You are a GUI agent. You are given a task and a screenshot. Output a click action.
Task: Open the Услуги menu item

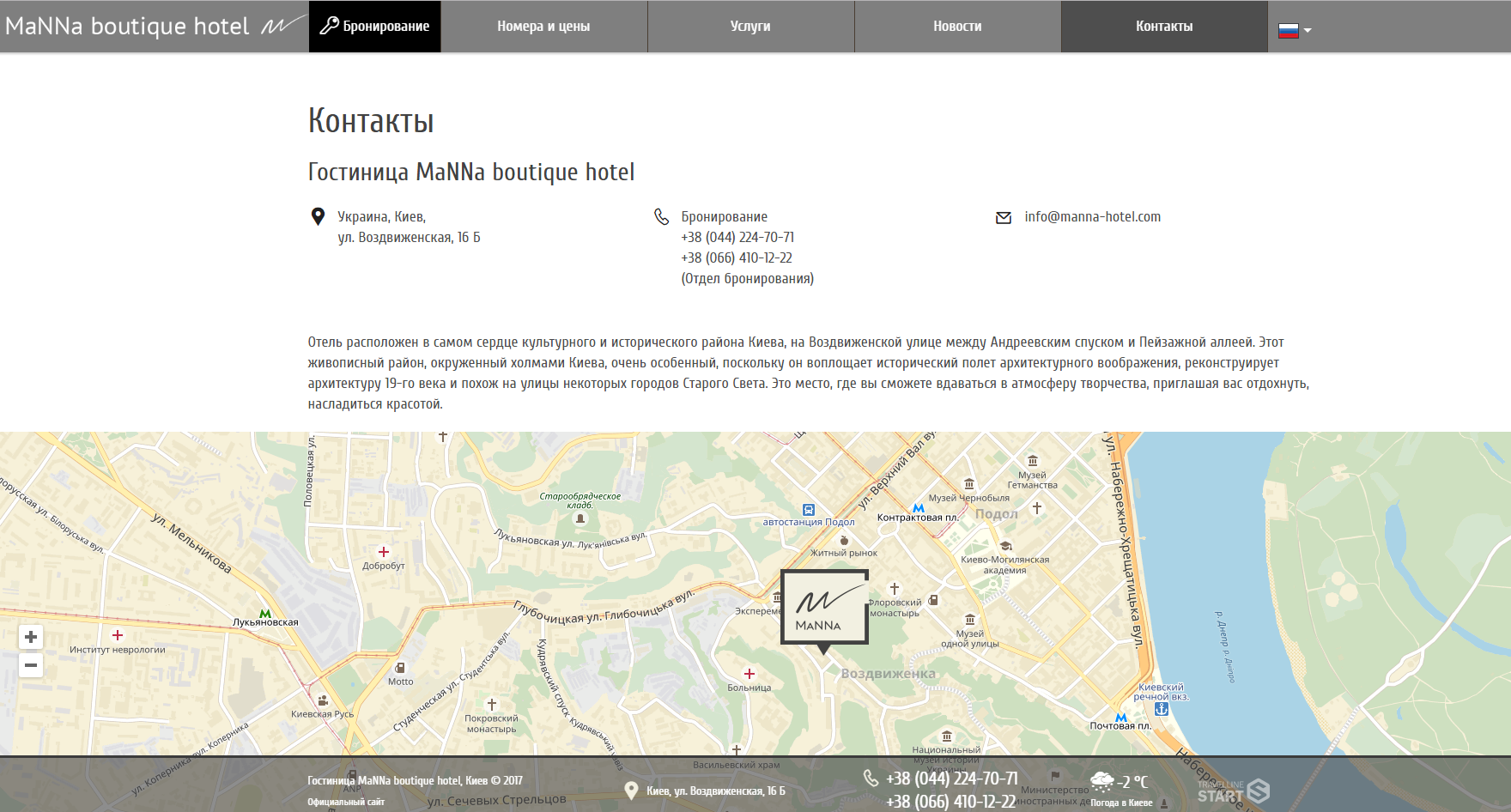pyautogui.click(x=750, y=26)
